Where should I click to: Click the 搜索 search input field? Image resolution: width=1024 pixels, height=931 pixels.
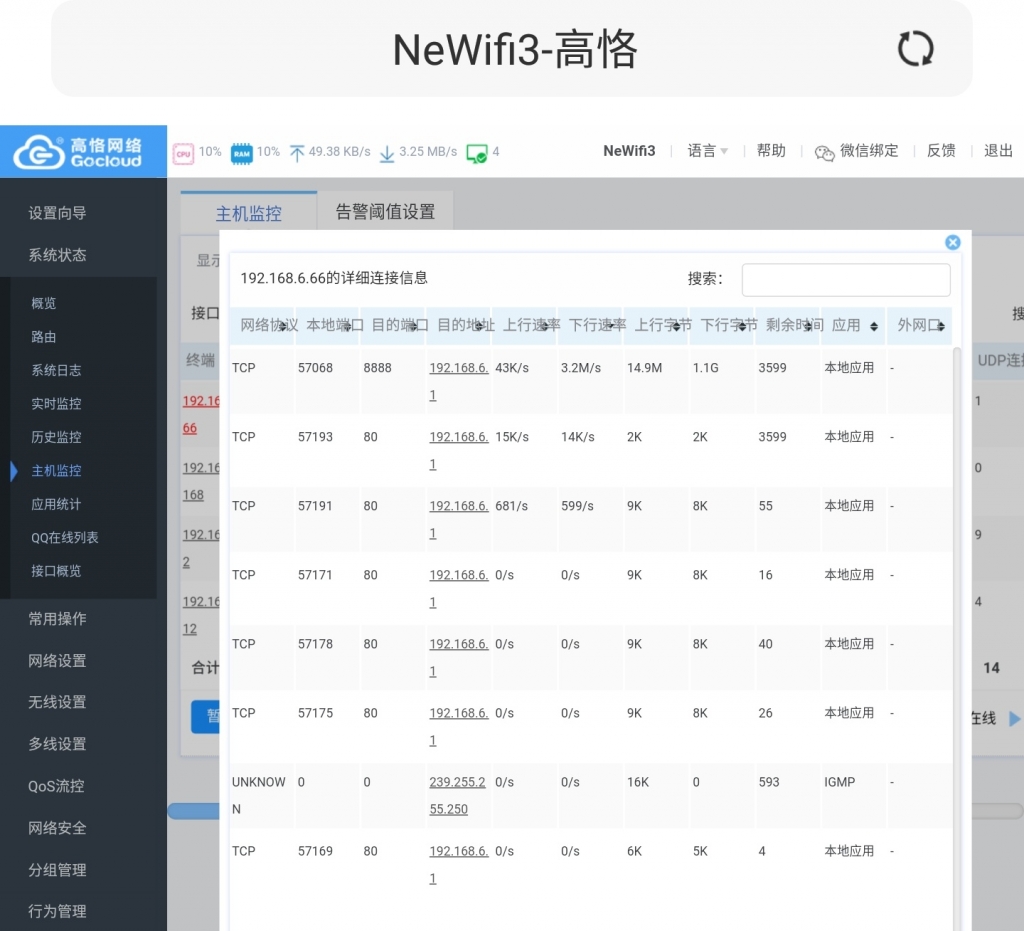[845, 280]
